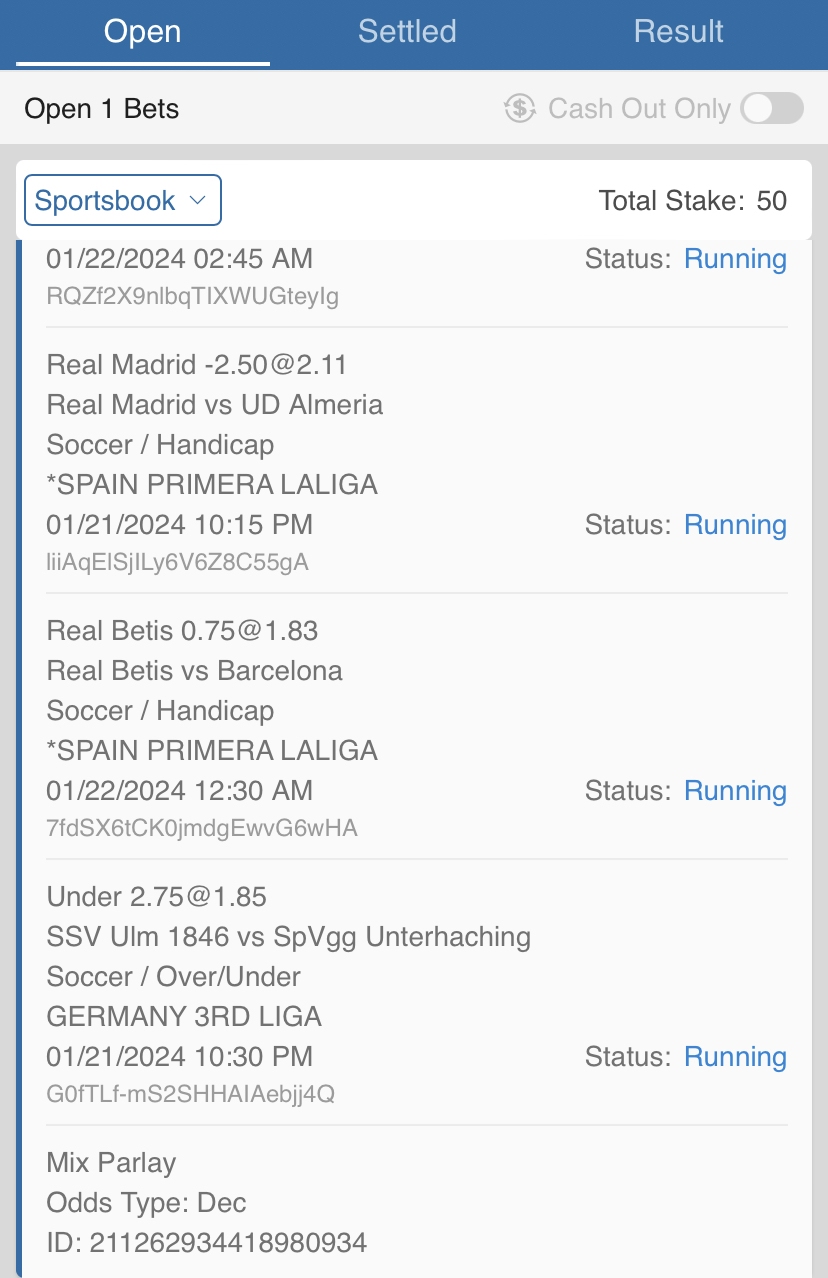
Task: Select SSV Ulm 1846 vs SpVgg Unterhaching match
Action: click(x=289, y=937)
